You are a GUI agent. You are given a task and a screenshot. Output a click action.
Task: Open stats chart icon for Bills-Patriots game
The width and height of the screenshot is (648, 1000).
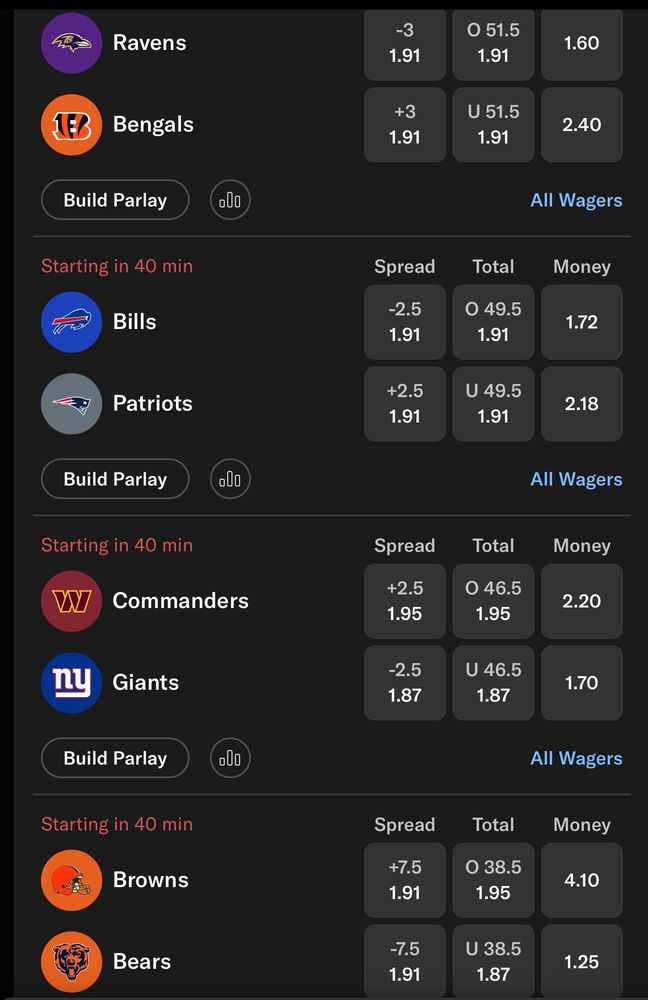point(230,479)
